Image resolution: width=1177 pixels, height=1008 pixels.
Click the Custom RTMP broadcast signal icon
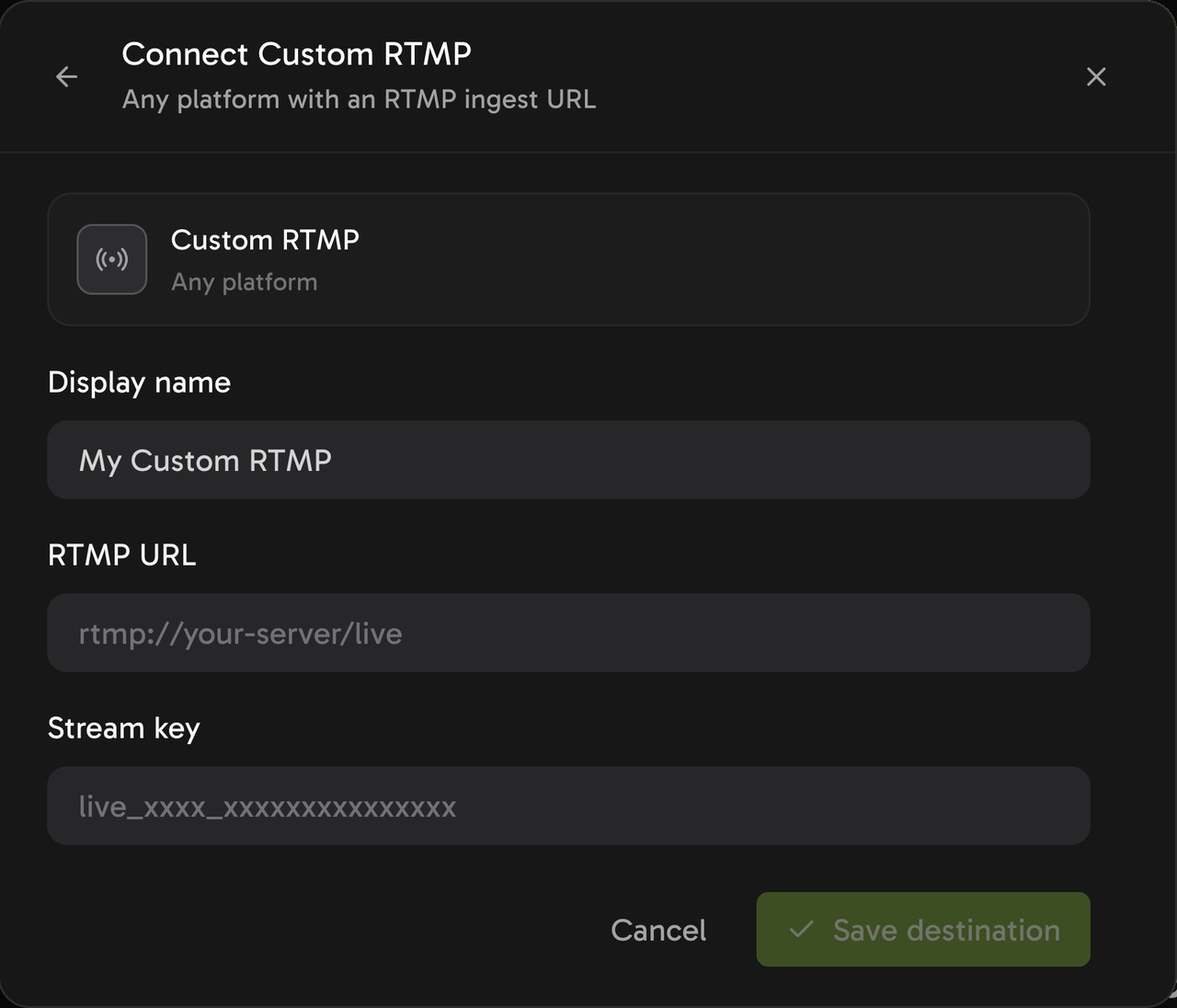coord(112,259)
